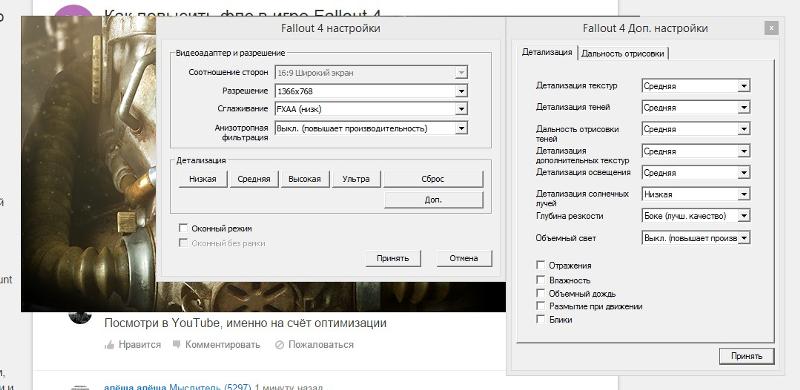
Task: Open advanced settings with Доп. button
Action: (x=433, y=200)
